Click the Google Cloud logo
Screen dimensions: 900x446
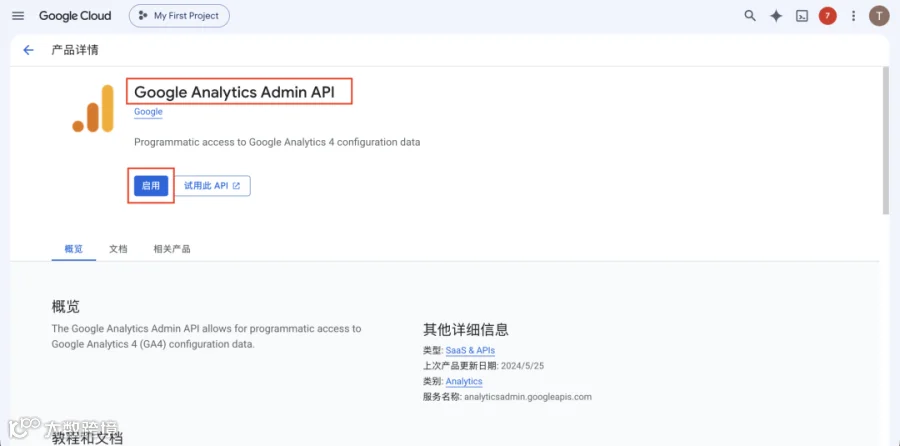pos(75,16)
